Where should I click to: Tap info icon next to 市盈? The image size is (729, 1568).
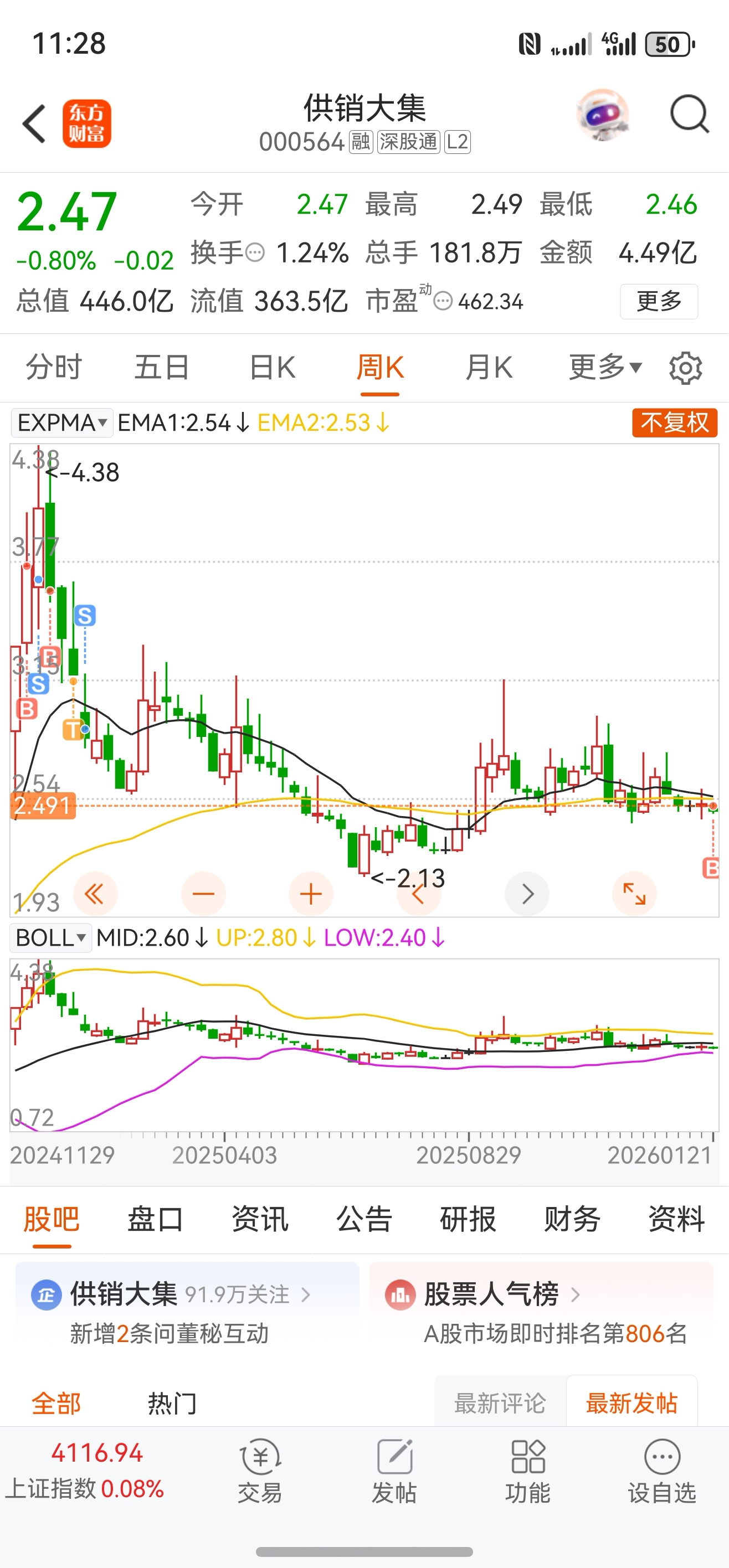(x=443, y=301)
